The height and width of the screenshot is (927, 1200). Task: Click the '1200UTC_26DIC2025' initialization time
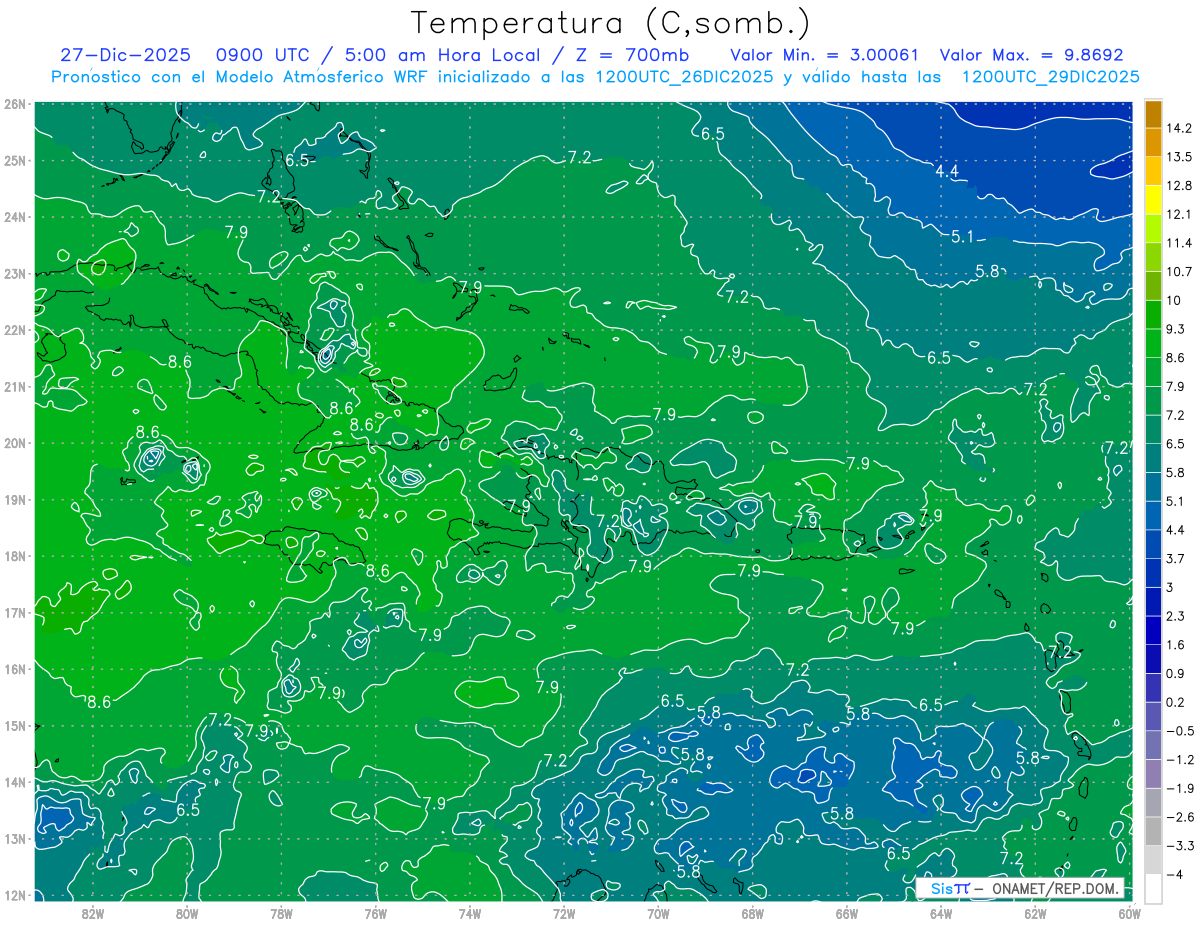[683, 77]
